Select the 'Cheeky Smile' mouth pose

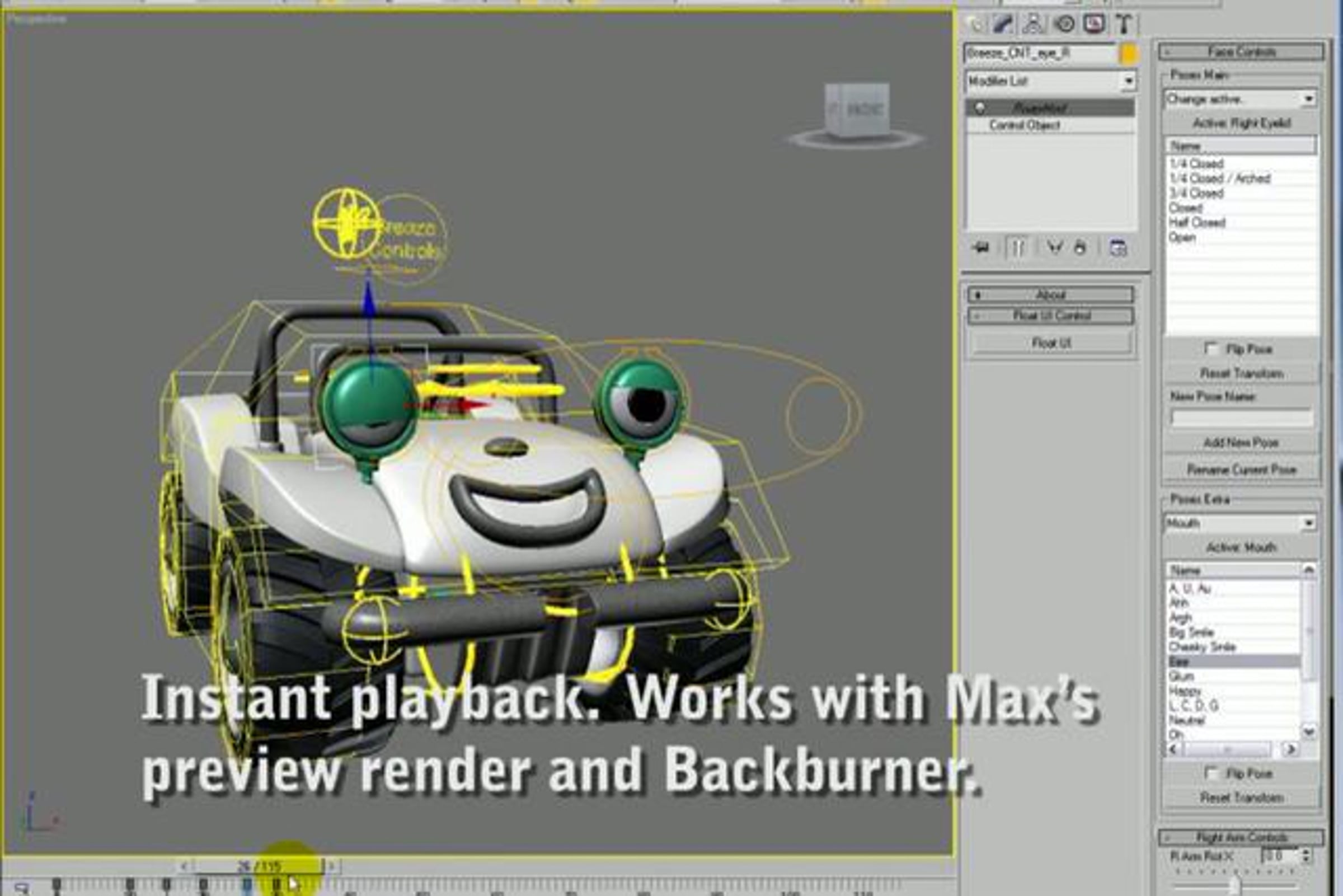(x=1233, y=648)
